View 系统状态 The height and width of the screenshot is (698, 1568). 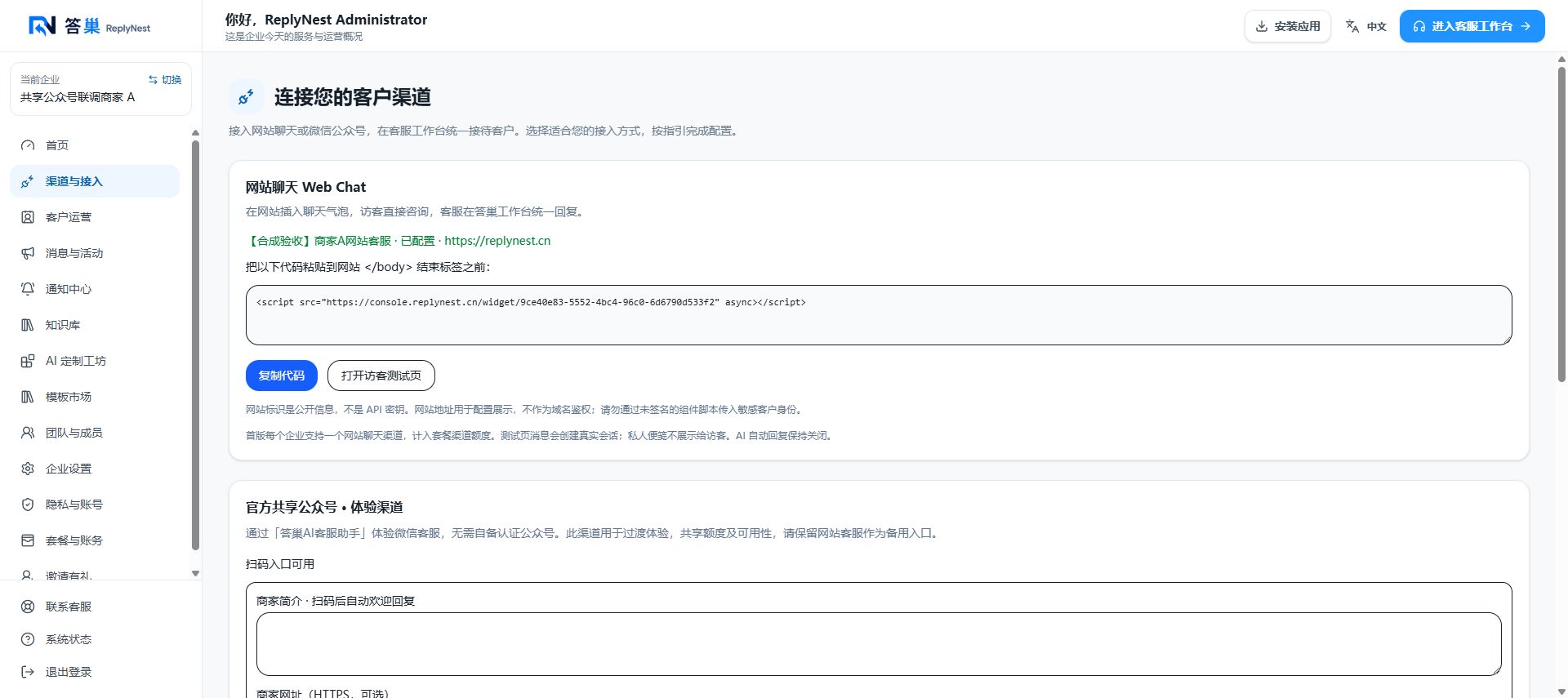click(100, 639)
